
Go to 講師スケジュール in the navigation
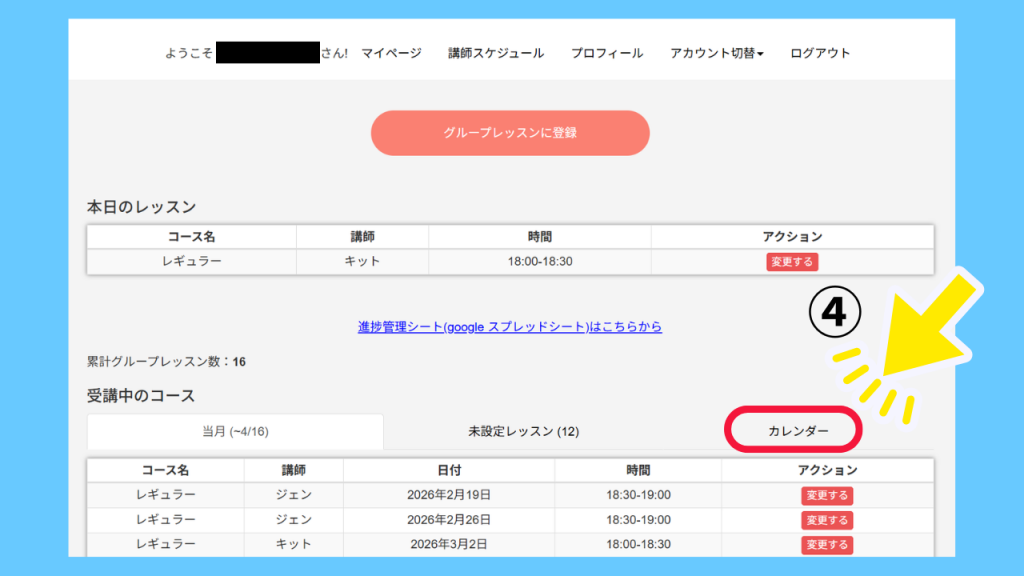[x=496, y=53]
